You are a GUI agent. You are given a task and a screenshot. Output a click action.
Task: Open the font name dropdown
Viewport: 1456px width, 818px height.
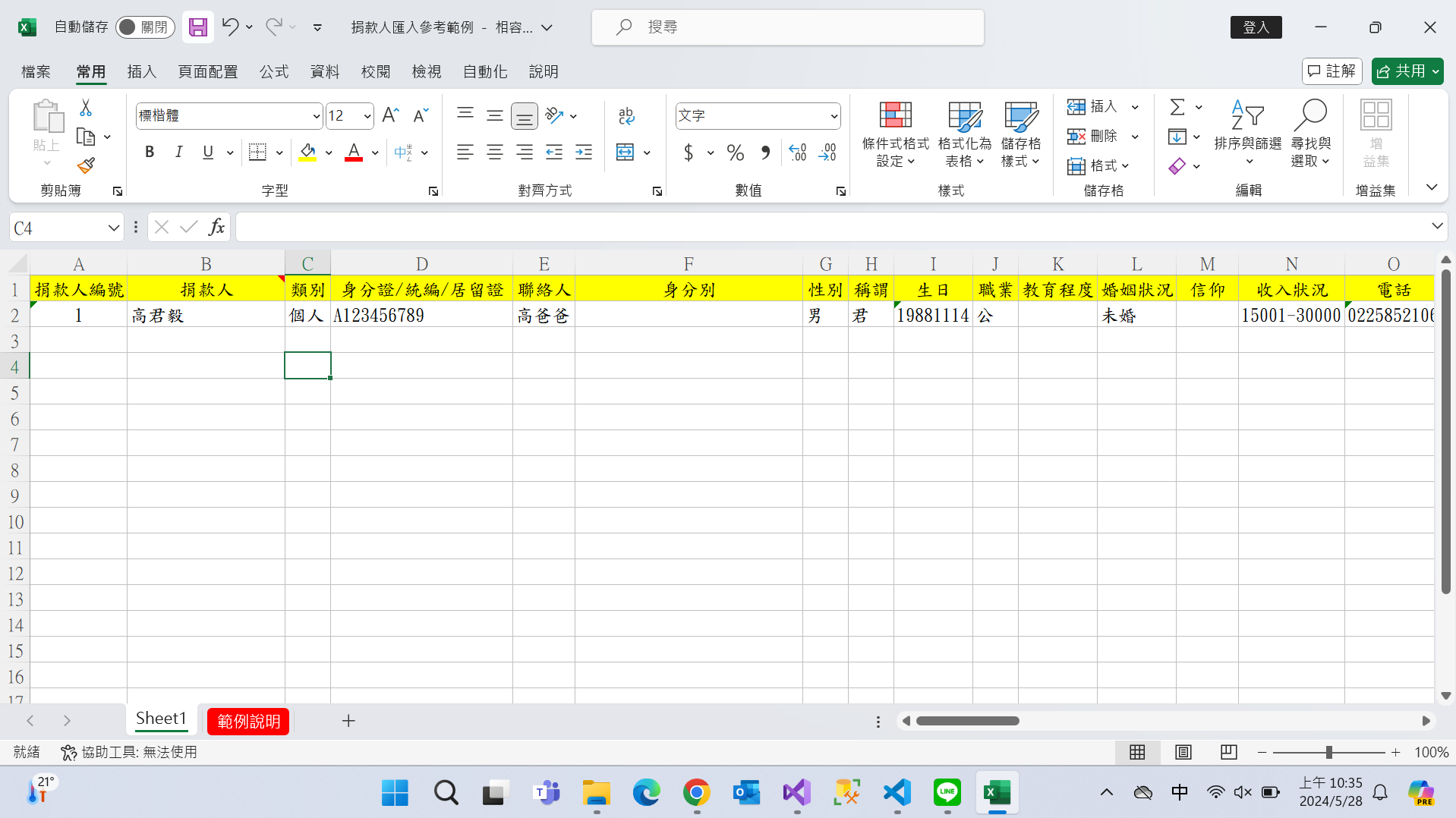(317, 116)
